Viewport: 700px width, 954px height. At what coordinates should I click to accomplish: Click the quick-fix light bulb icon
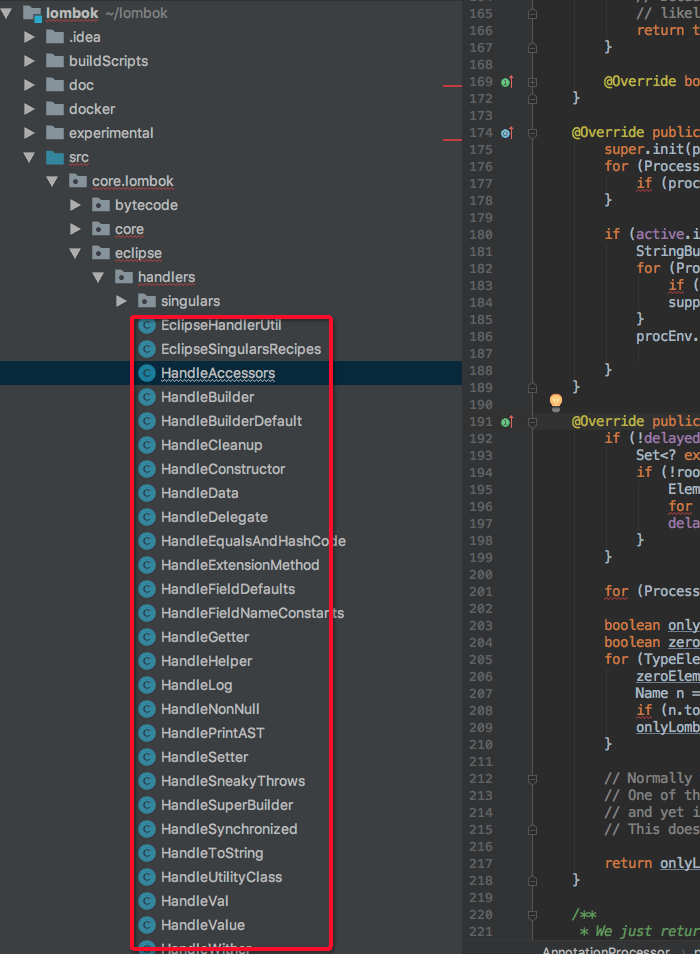point(556,402)
